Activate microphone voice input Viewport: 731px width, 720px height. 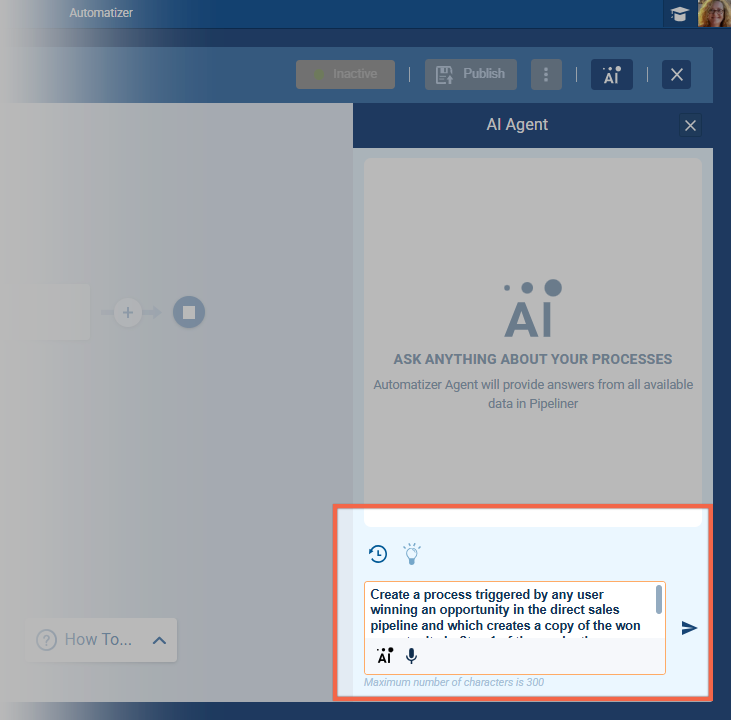[x=411, y=656]
